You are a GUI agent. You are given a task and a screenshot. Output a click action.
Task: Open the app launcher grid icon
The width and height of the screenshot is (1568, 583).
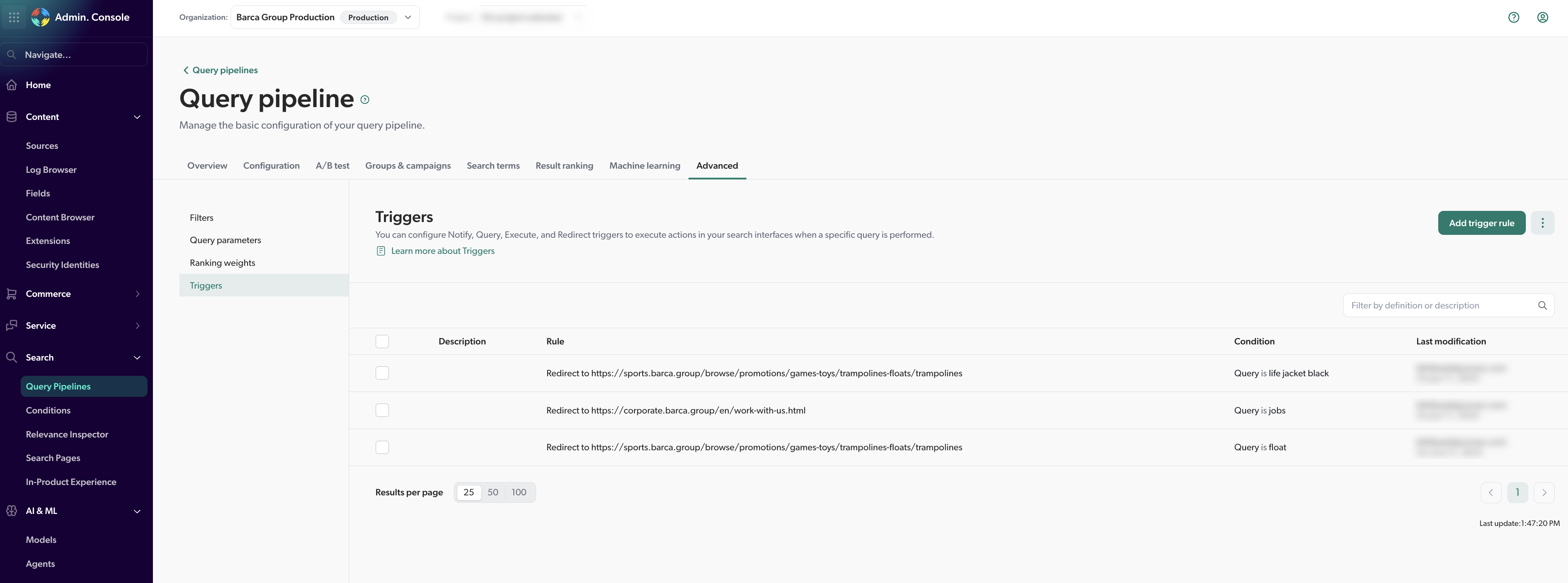[14, 17]
